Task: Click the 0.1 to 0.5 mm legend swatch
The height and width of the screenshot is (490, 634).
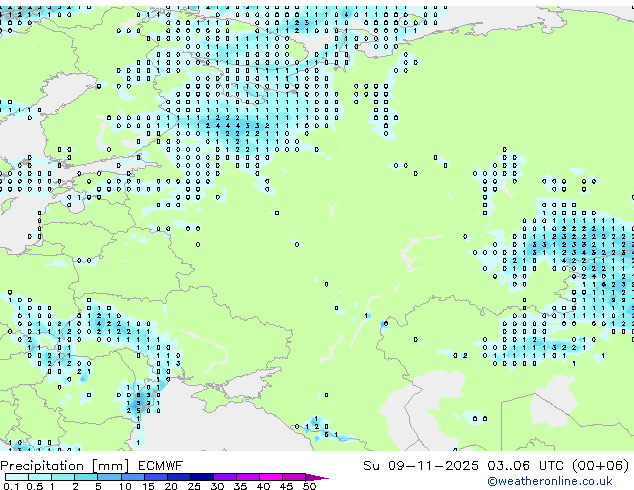Action: (17, 477)
